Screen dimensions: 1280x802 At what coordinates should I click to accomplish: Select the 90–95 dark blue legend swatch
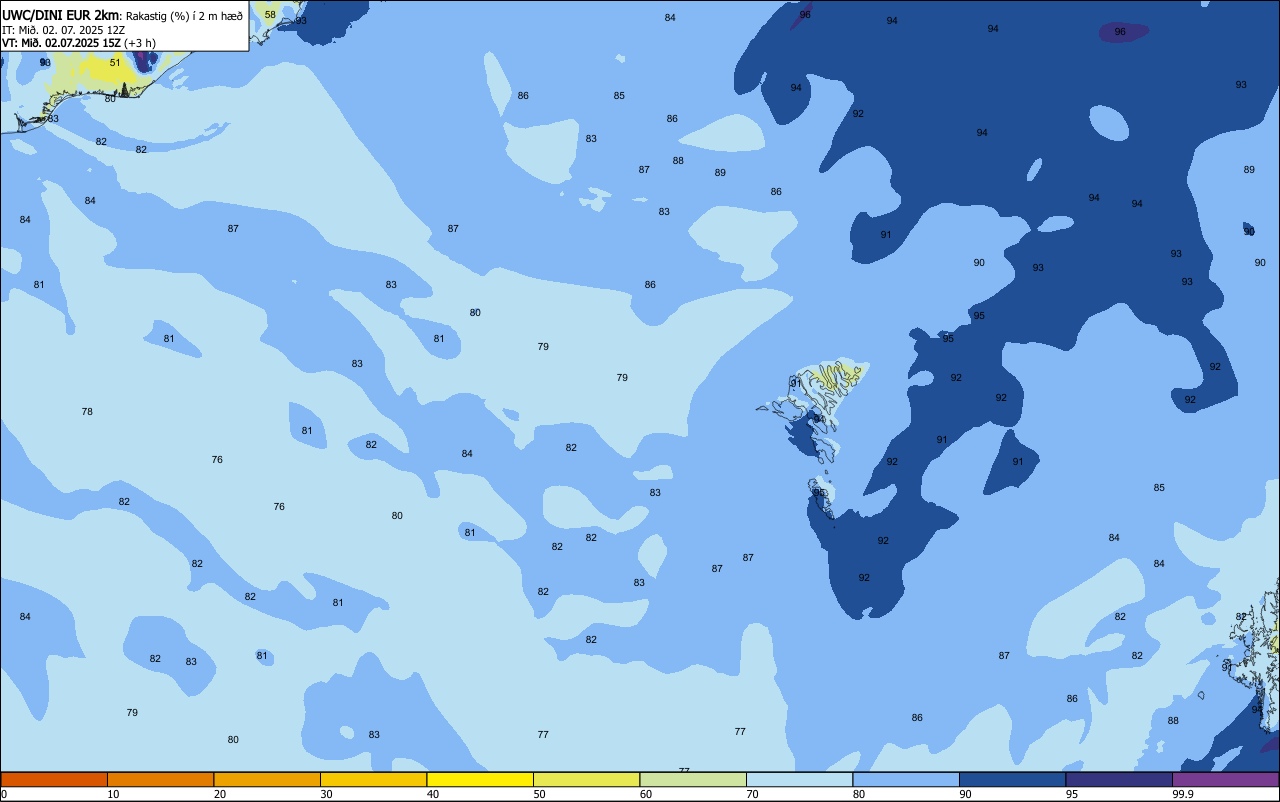(x=1012, y=779)
